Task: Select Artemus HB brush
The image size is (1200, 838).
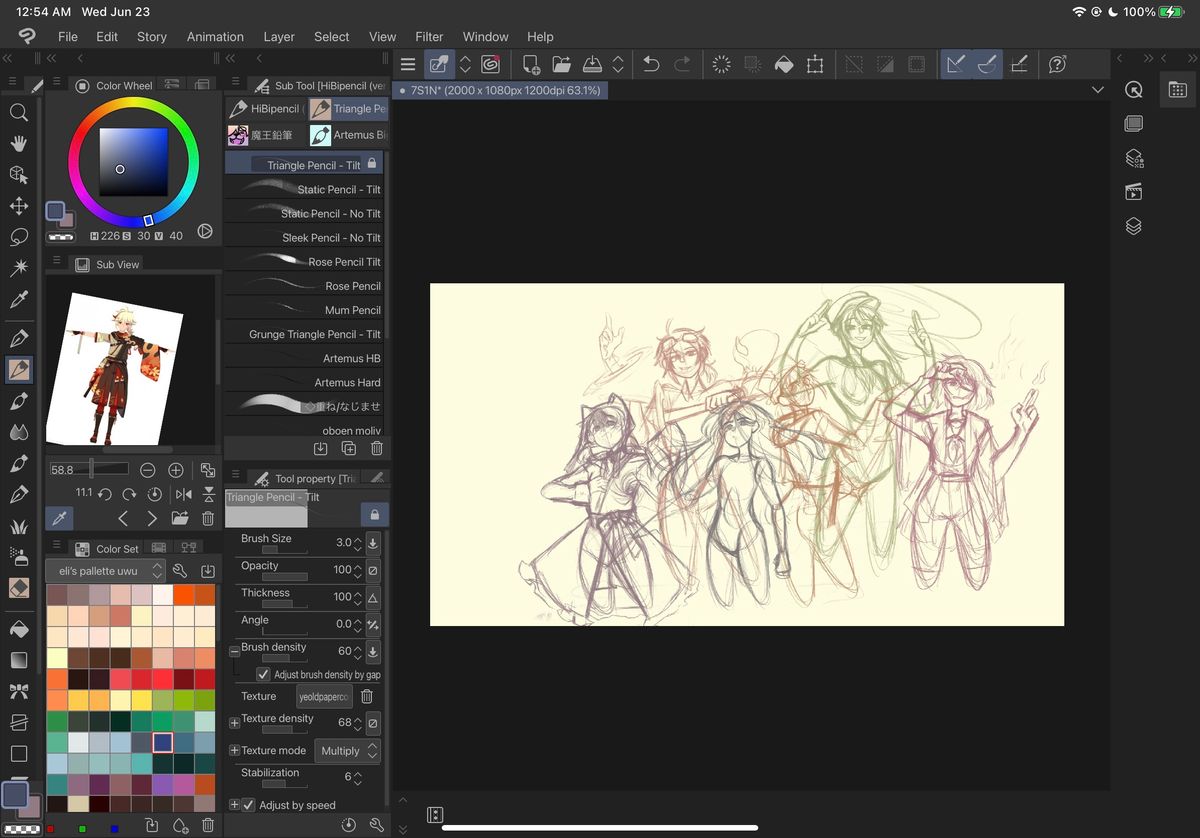Action: pos(304,358)
